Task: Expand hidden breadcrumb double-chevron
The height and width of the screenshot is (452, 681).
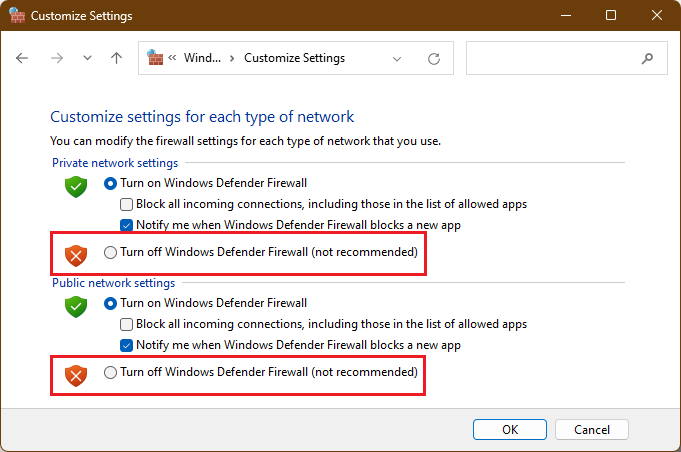Action: [172, 58]
